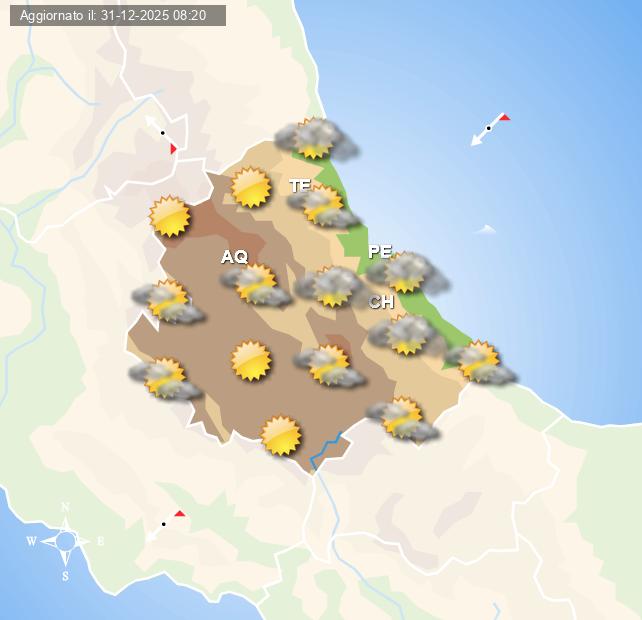
Task: Click the wind arrow in the southwest corner
Action: [164, 525]
